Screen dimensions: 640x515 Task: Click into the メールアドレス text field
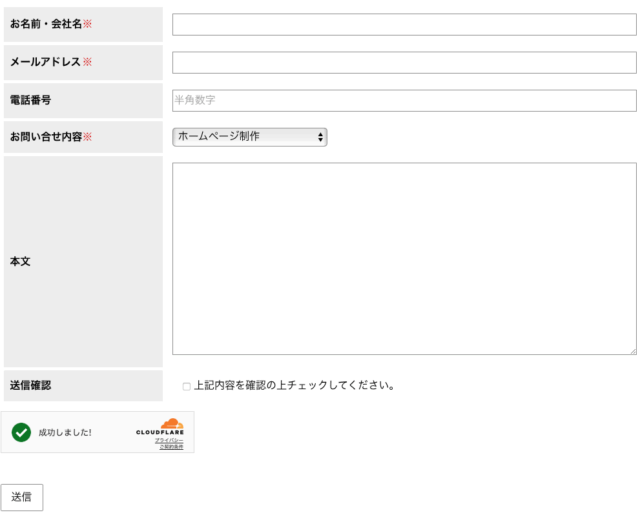pos(404,62)
